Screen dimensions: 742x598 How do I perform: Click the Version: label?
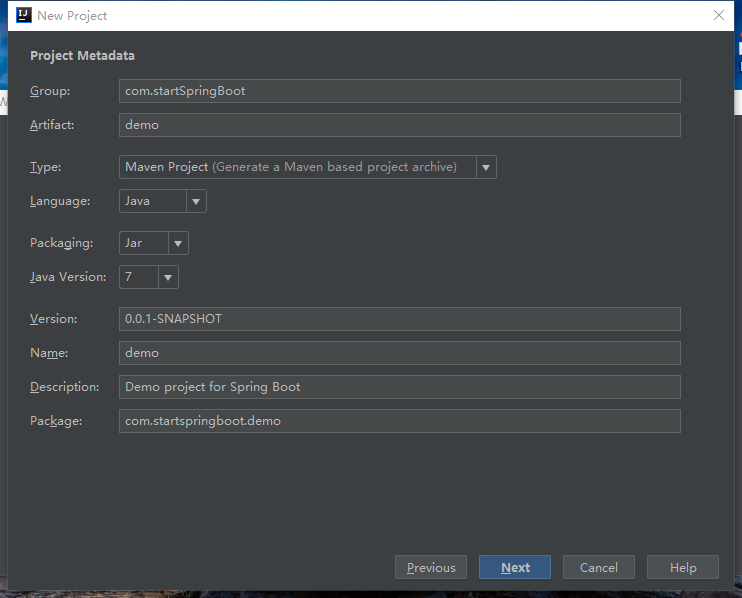pyautogui.click(x=53, y=319)
